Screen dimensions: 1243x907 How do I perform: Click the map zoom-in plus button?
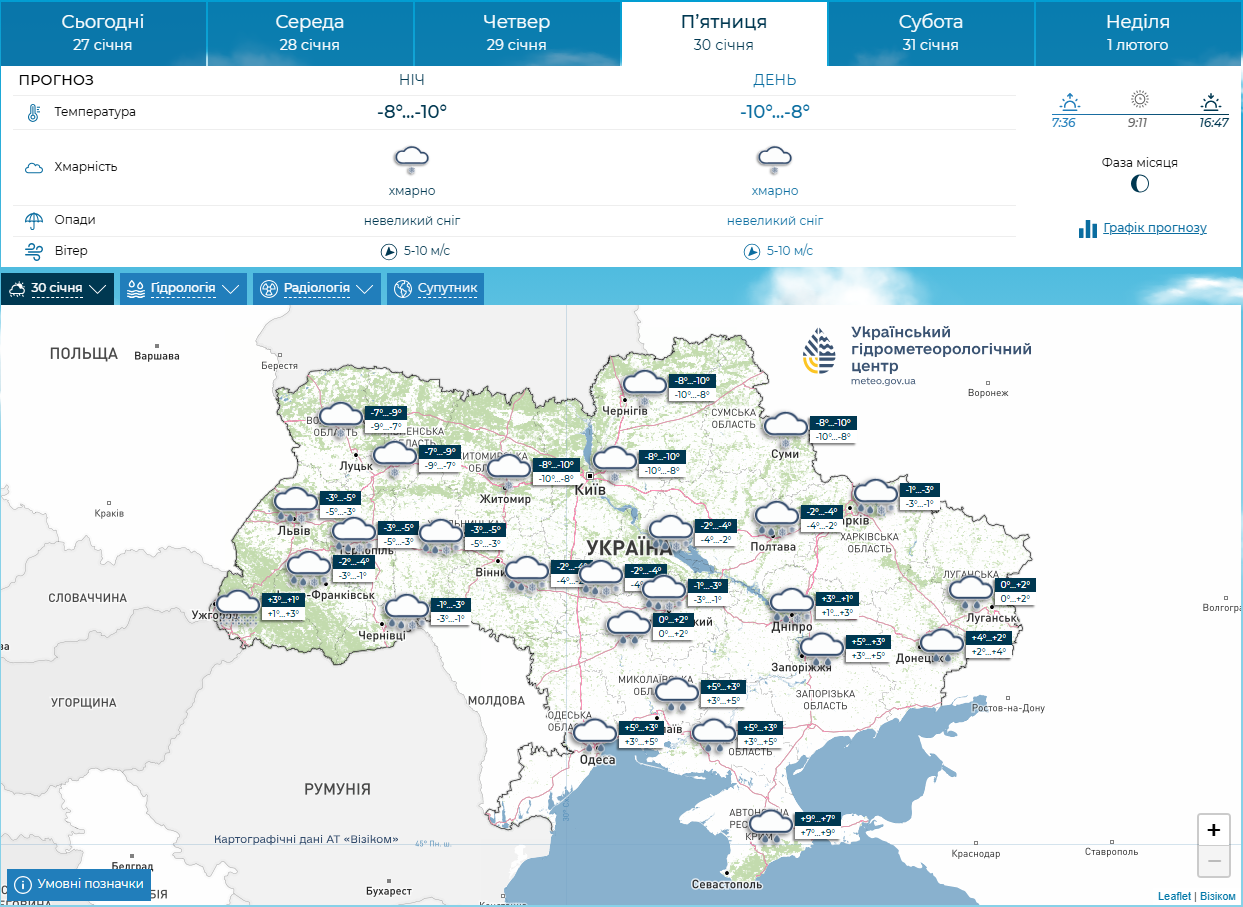click(x=1213, y=829)
